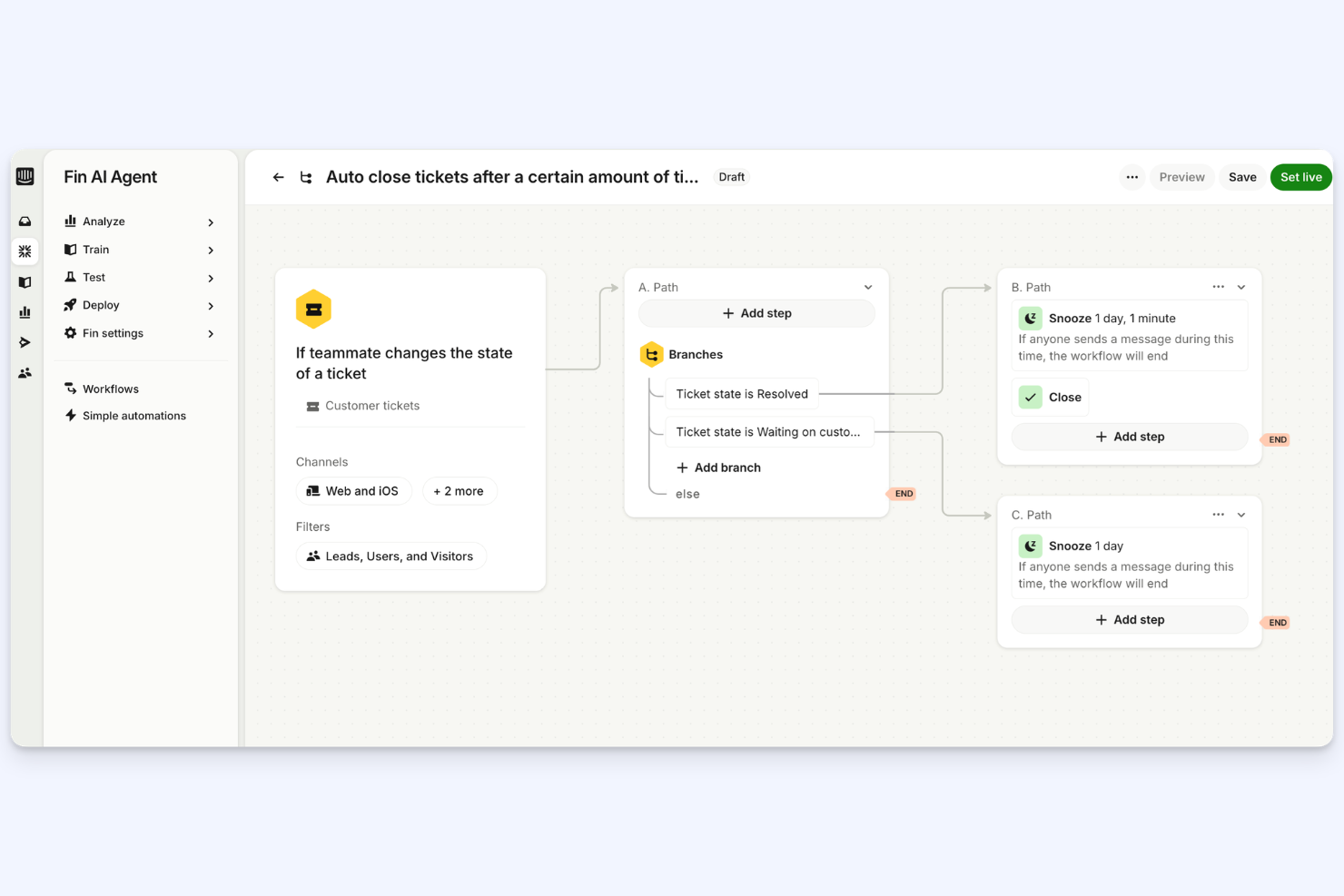Open the Intercom home logo
Screen dimensions: 1344x896
[25, 176]
